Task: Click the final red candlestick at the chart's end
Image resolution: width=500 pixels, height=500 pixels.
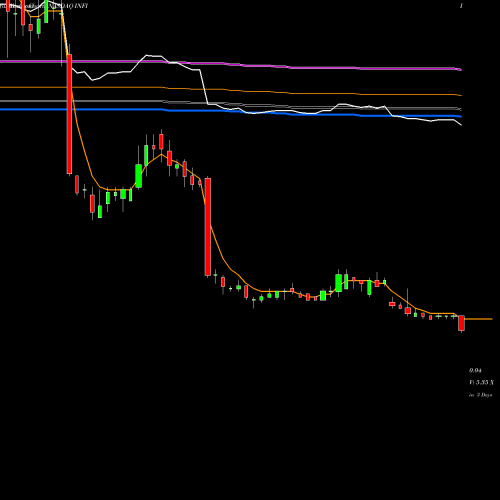Action: 461,323
